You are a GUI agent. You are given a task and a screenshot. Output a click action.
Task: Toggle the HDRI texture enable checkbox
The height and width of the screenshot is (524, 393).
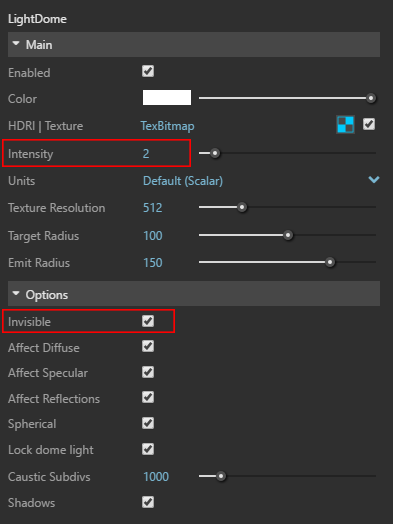coord(369,124)
